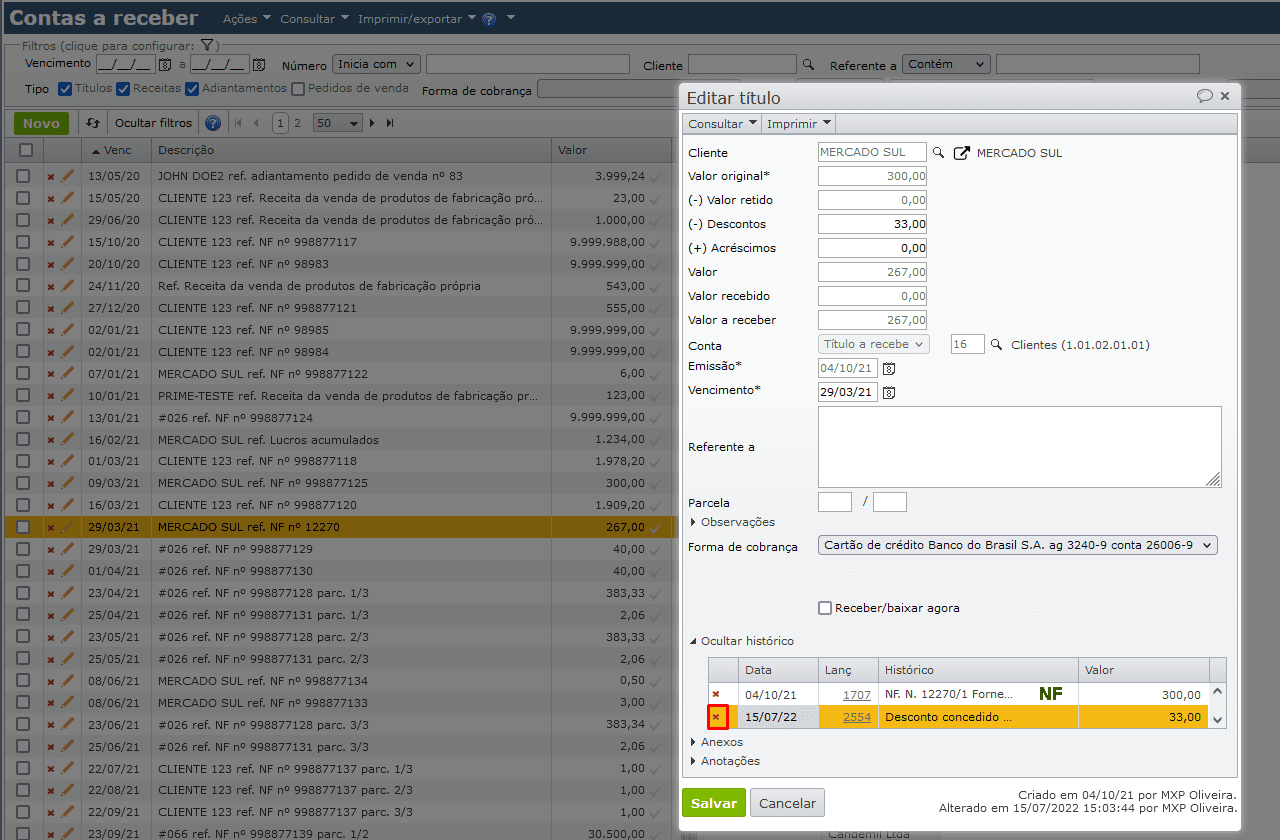The height and width of the screenshot is (840, 1280).
Task: Open MERCADO SUL client external link icon
Action: point(962,153)
